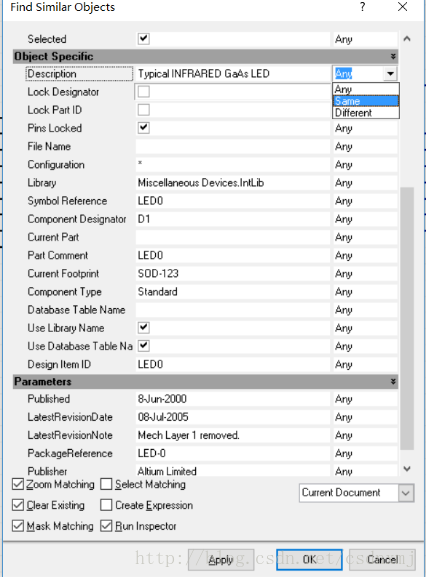
Task: Click the Library 'Any' match cell
Action: click(x=365, y=183)
